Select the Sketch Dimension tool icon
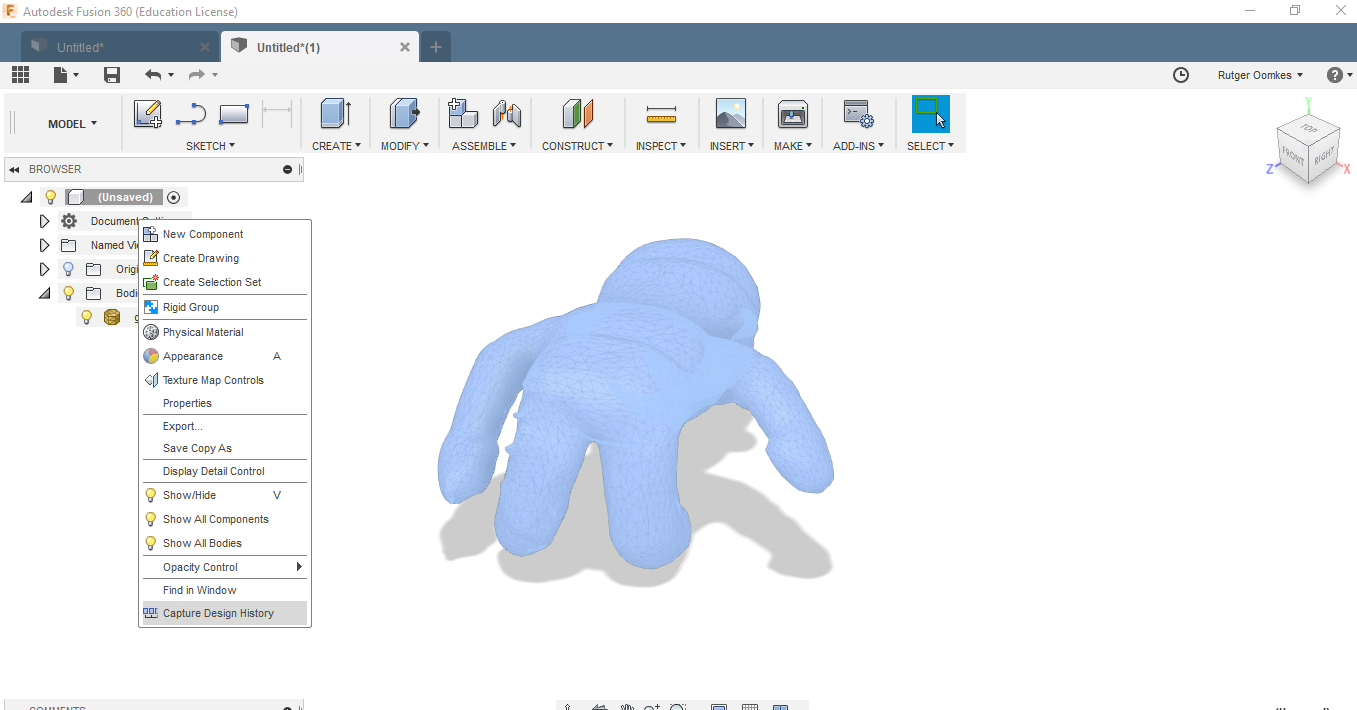Screen dimensions: 1357x710 tap(276, 114)
